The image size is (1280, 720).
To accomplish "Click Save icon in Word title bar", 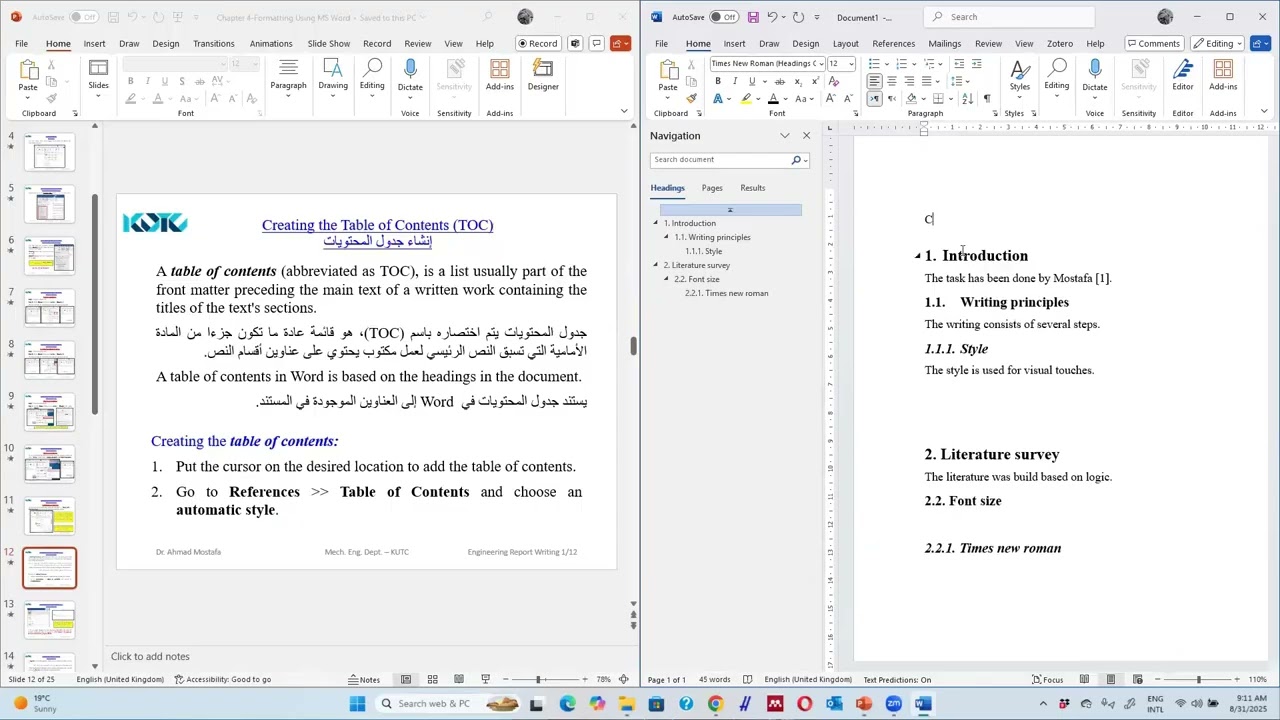I will pyautogui.click(x=753, y=17).
